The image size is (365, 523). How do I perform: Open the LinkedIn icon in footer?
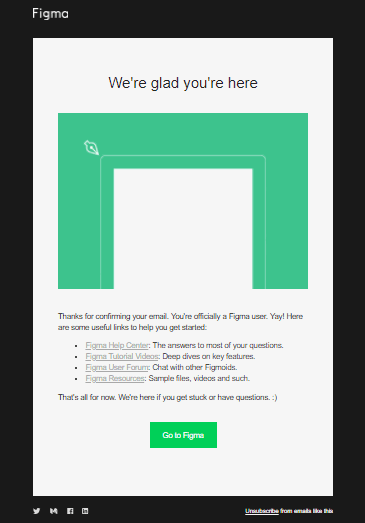[85, 511]
